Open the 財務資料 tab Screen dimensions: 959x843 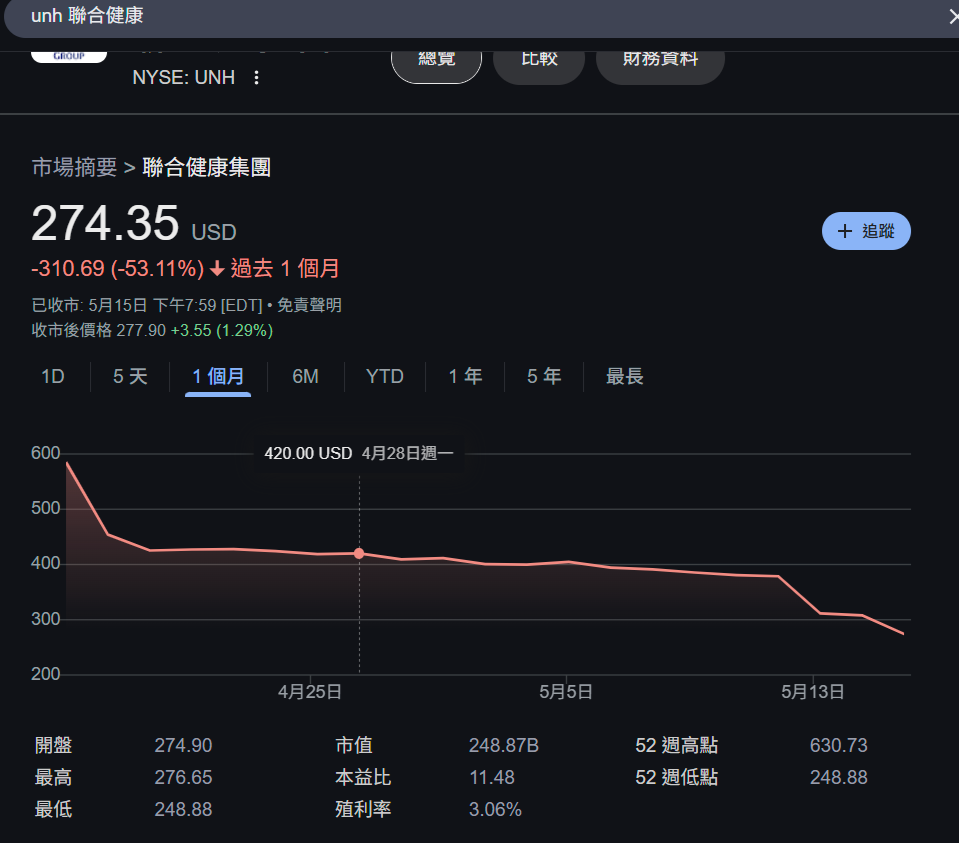pyautogui.click(x=659, y=58)
